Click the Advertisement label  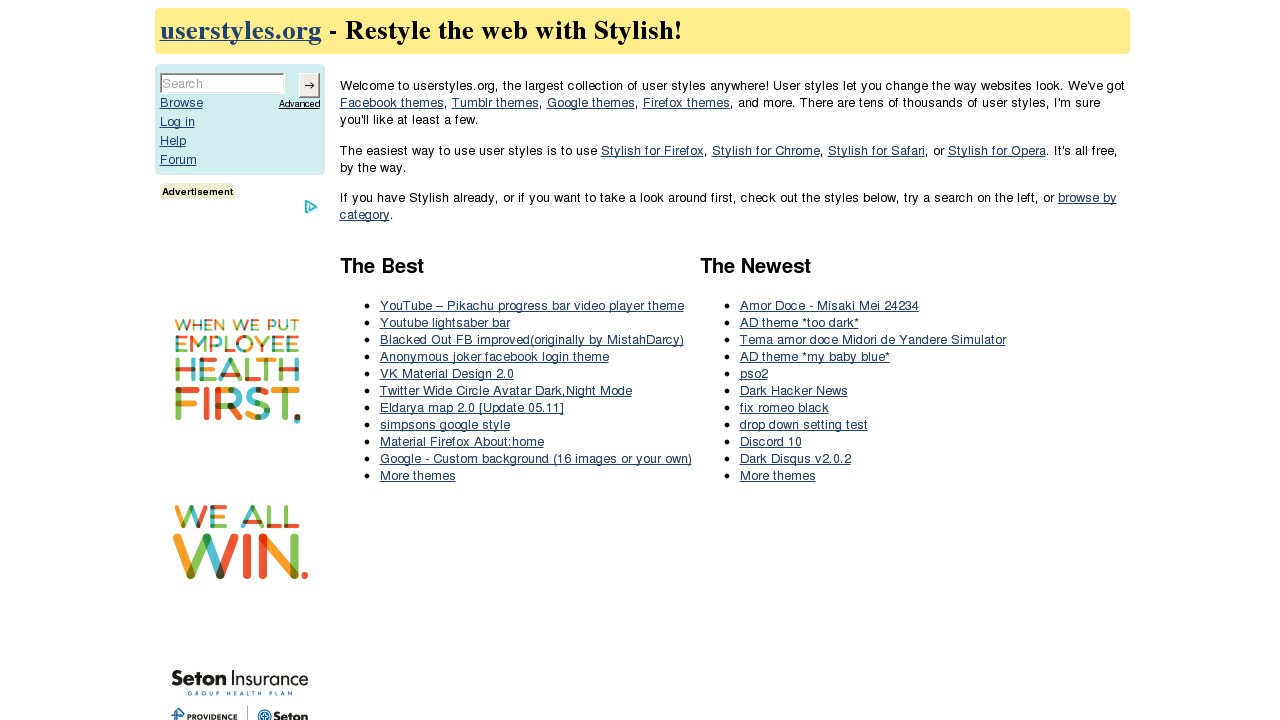tap(198, 192)
